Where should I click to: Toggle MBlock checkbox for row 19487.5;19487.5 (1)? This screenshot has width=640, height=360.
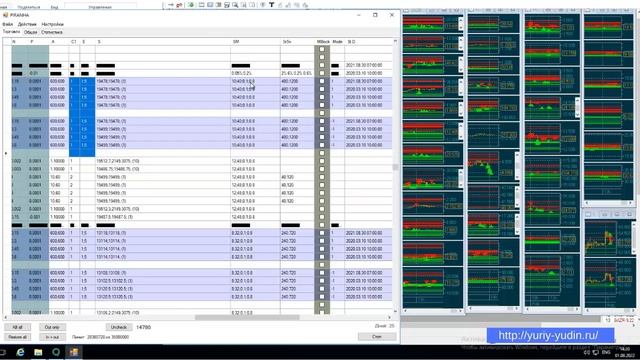322,217
